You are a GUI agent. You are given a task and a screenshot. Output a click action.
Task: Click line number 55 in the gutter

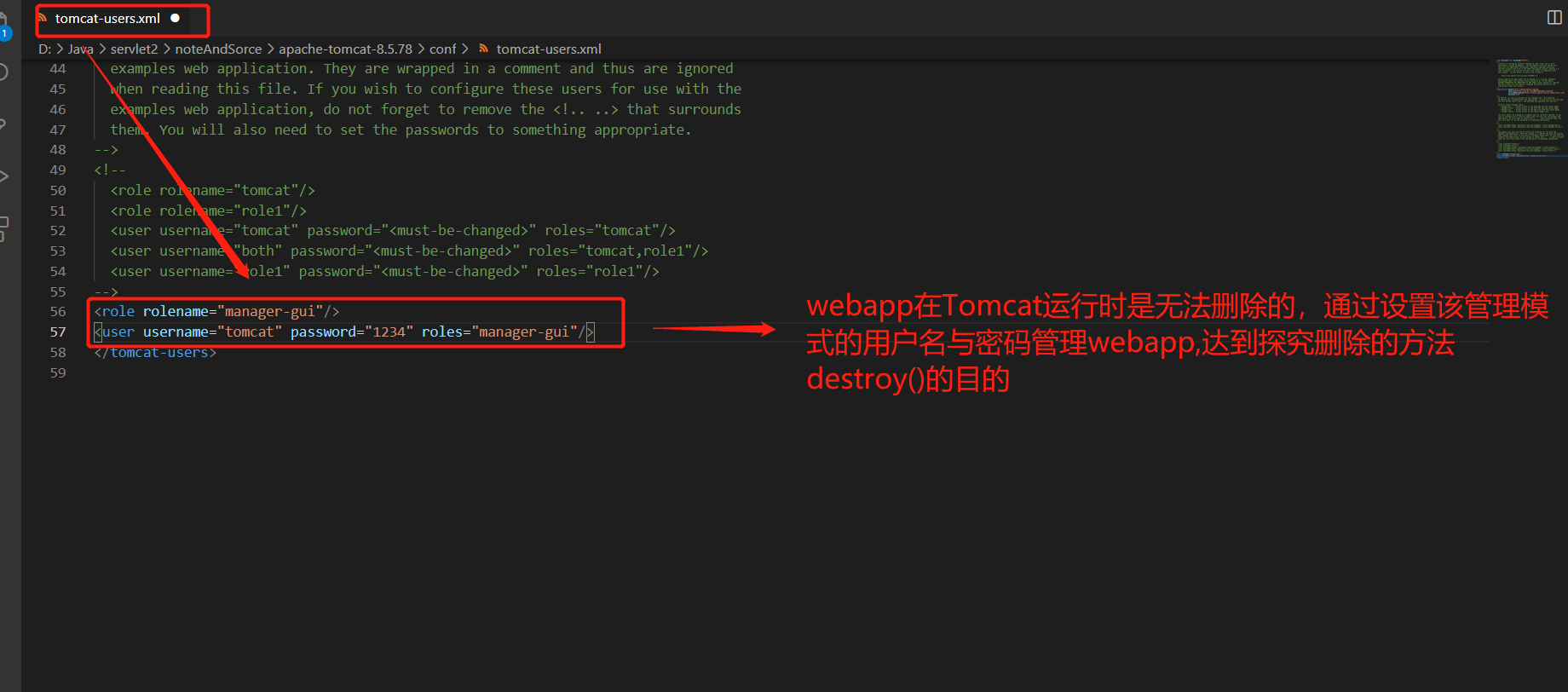point(58,291)
